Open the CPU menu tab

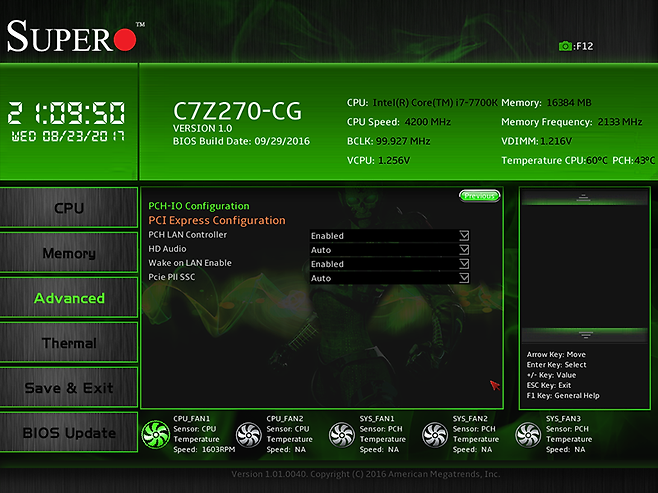pos(69,208)
